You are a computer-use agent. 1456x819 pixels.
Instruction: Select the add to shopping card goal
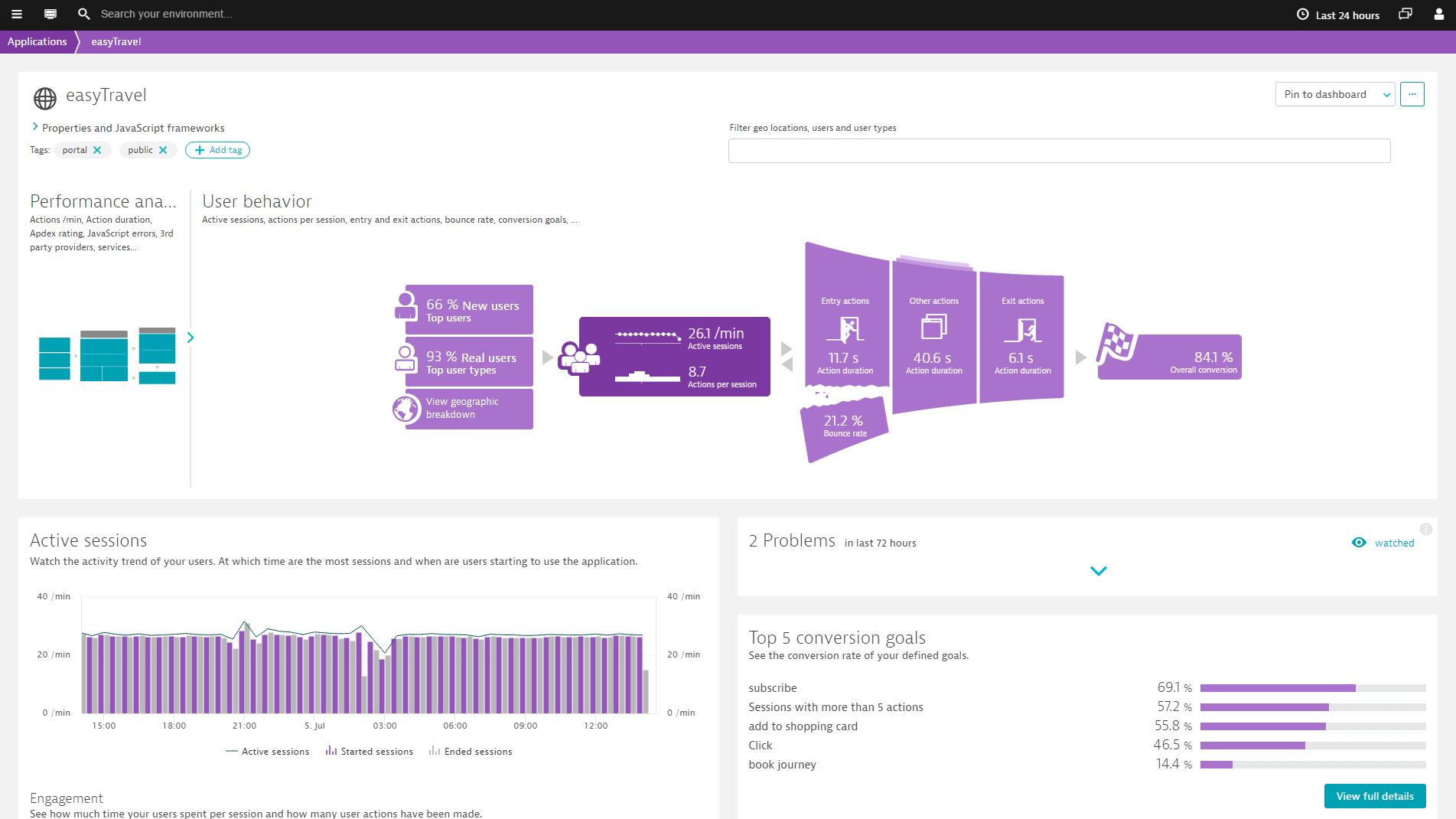coord(803,726)
